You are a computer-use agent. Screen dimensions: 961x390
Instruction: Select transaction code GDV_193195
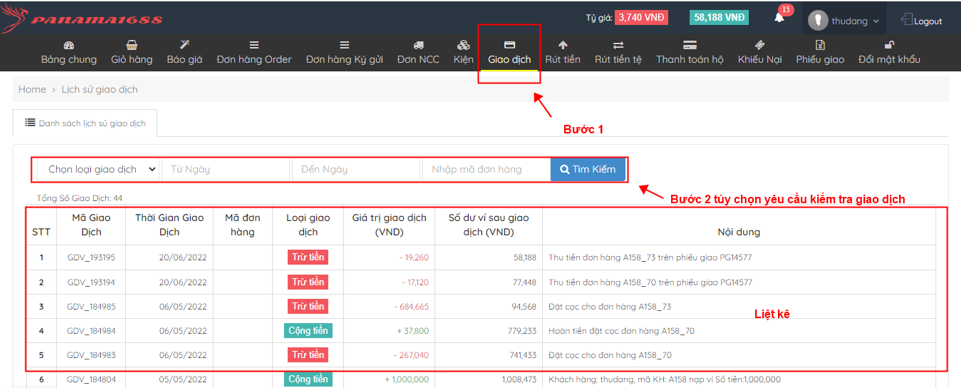pos(91,258)
